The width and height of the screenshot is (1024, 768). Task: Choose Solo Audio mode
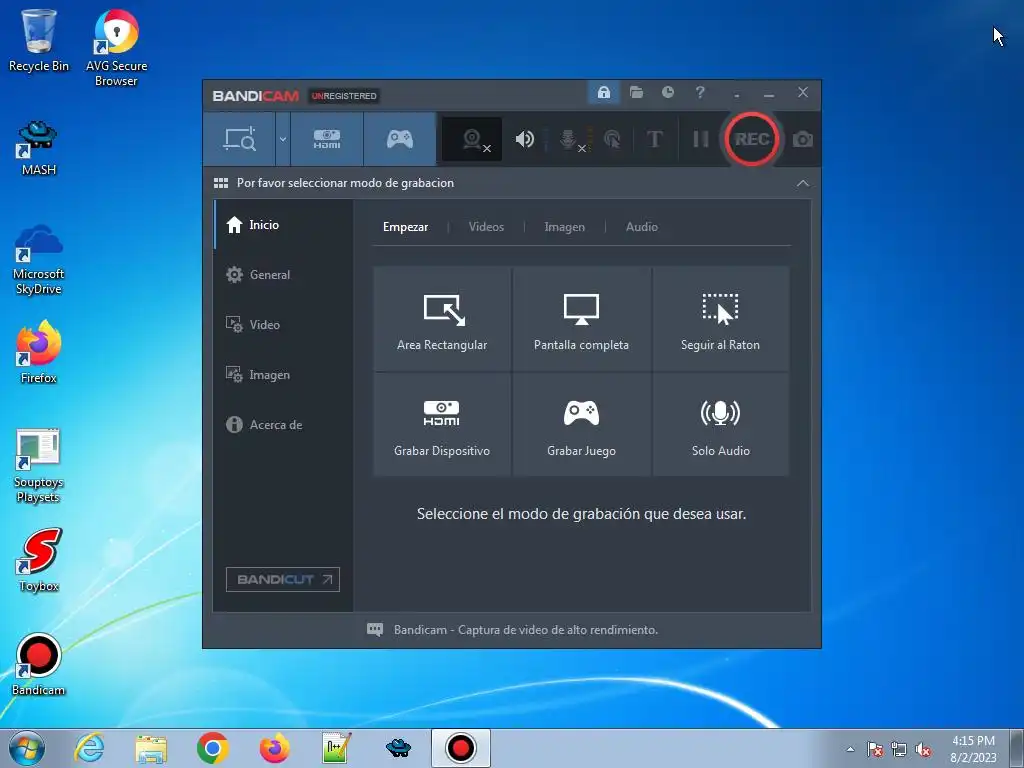click(720, 424)
